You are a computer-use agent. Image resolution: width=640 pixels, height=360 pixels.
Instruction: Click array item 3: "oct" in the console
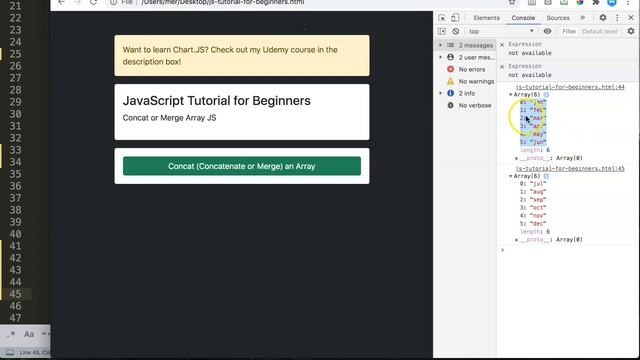[533, 208]
